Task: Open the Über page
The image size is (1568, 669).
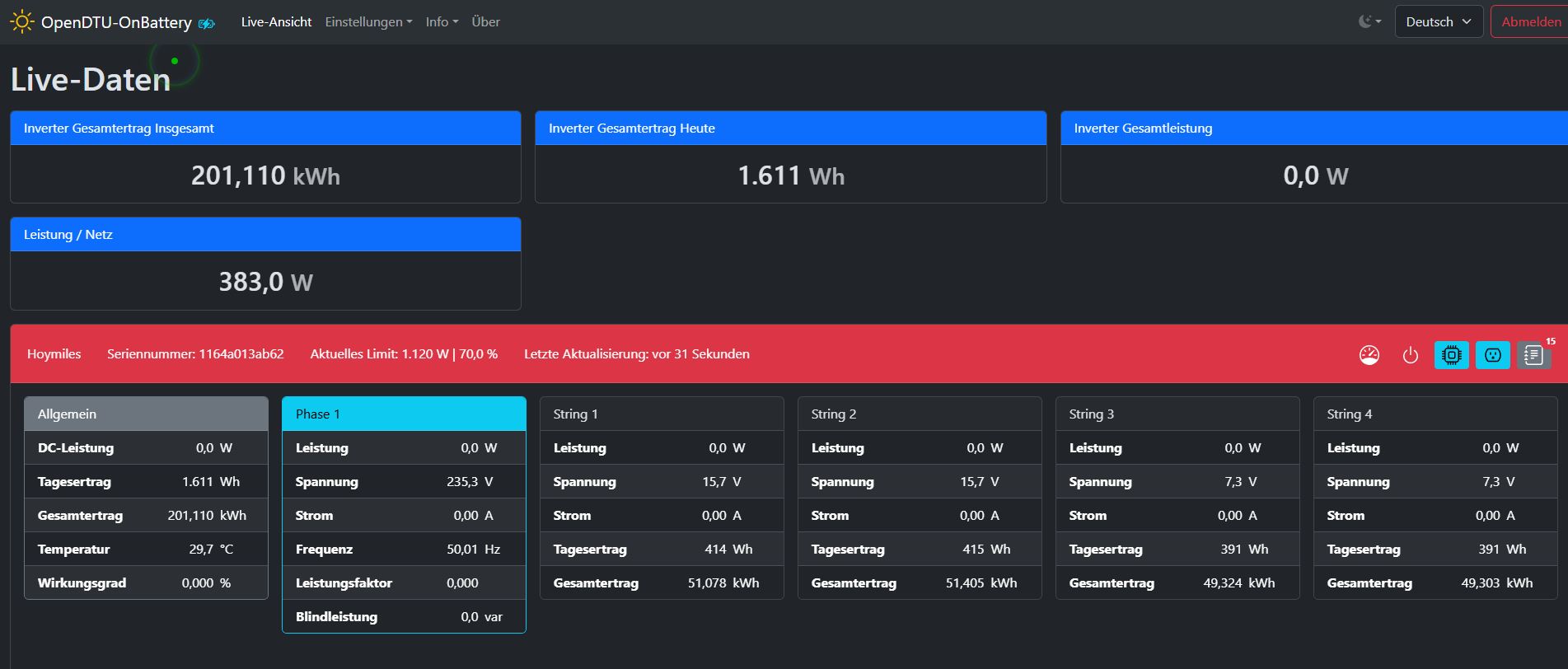Action: [x=485, y=22]
